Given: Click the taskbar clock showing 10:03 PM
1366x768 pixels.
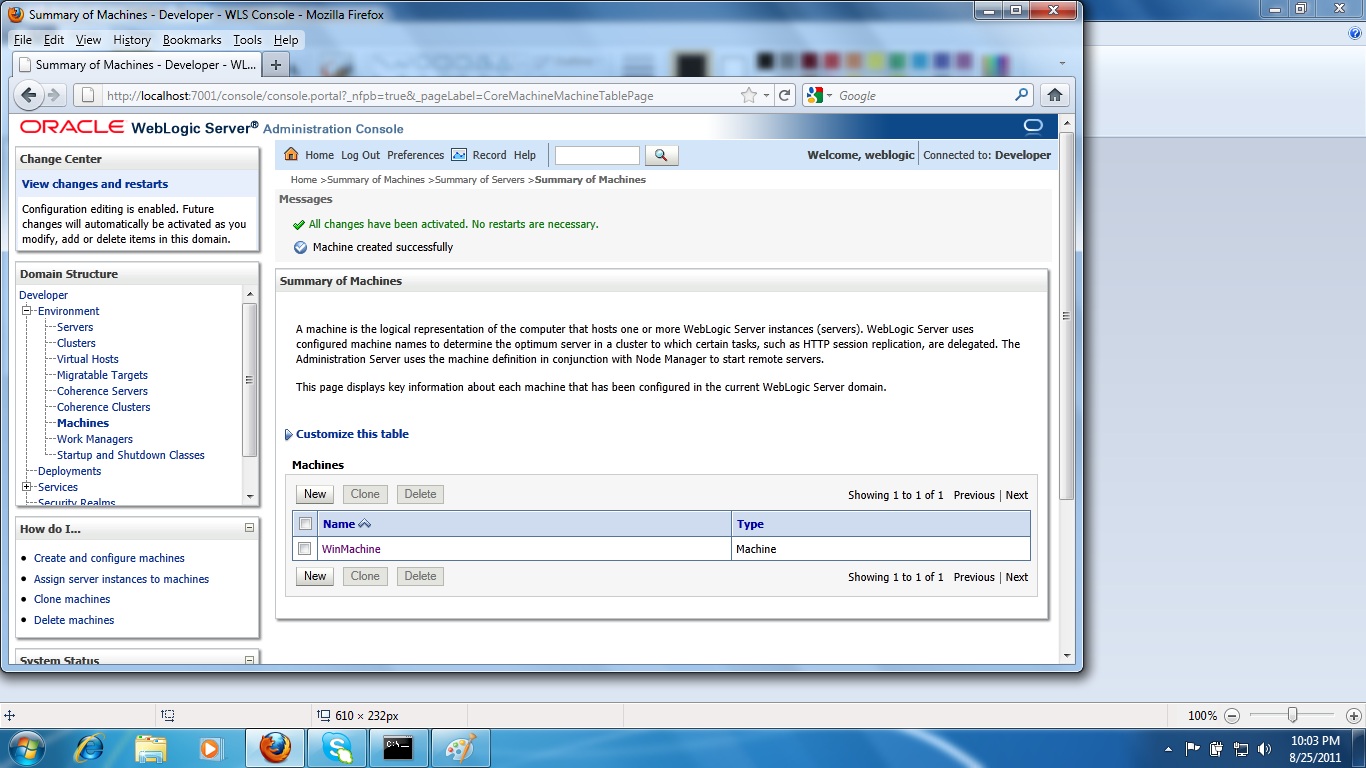Looking at the screenshot, I should (1315, 741).
